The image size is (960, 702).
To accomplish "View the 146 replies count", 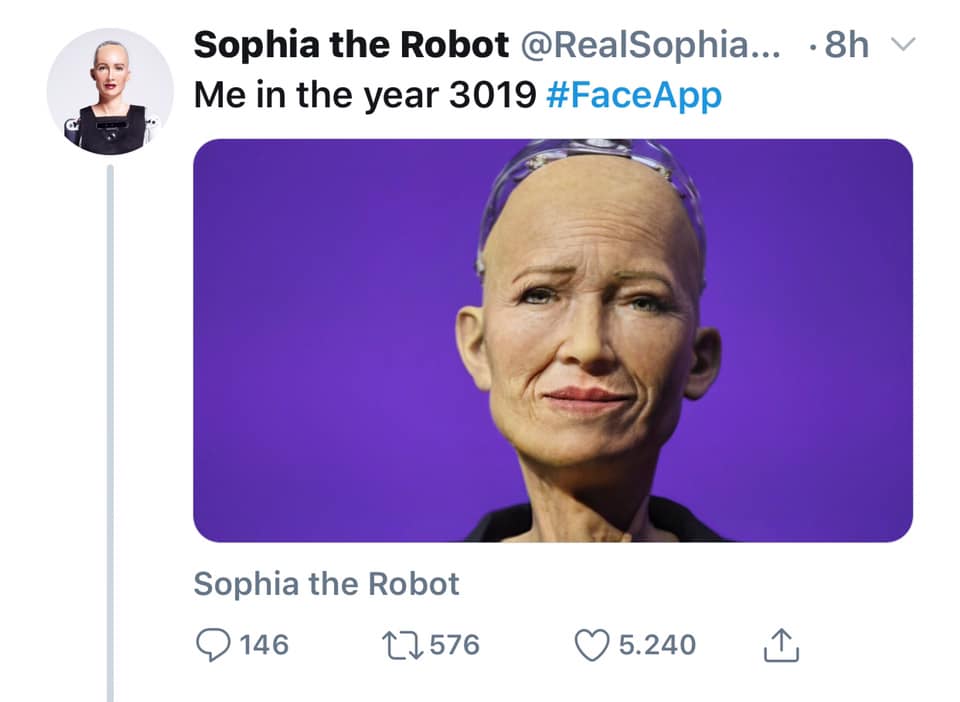I will 264,646.
